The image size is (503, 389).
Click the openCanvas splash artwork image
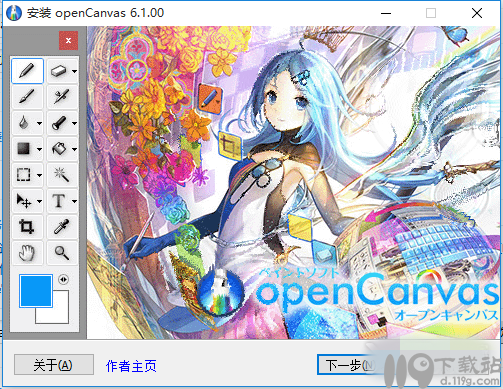tap(293, 183)
